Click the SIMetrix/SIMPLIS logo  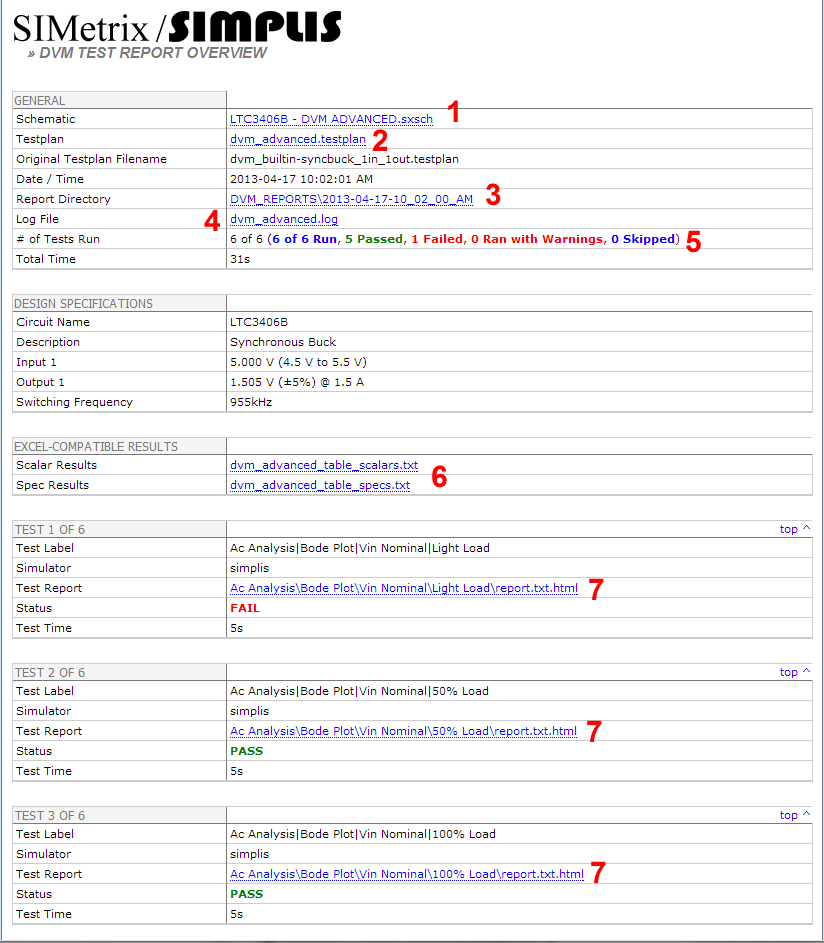click(177, 27)
